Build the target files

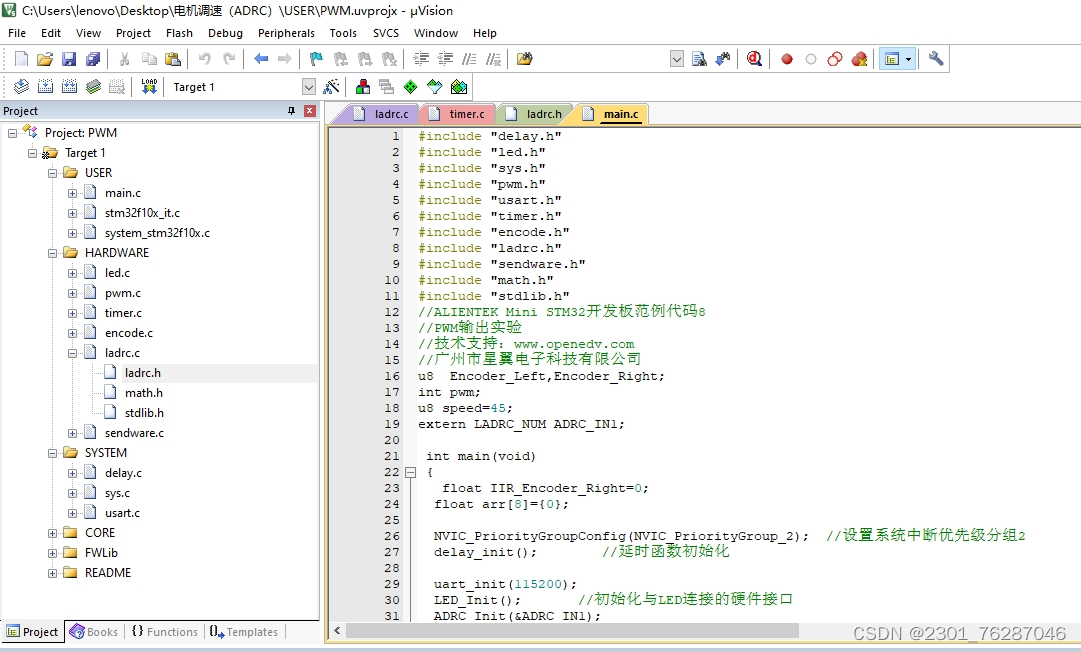46,87
